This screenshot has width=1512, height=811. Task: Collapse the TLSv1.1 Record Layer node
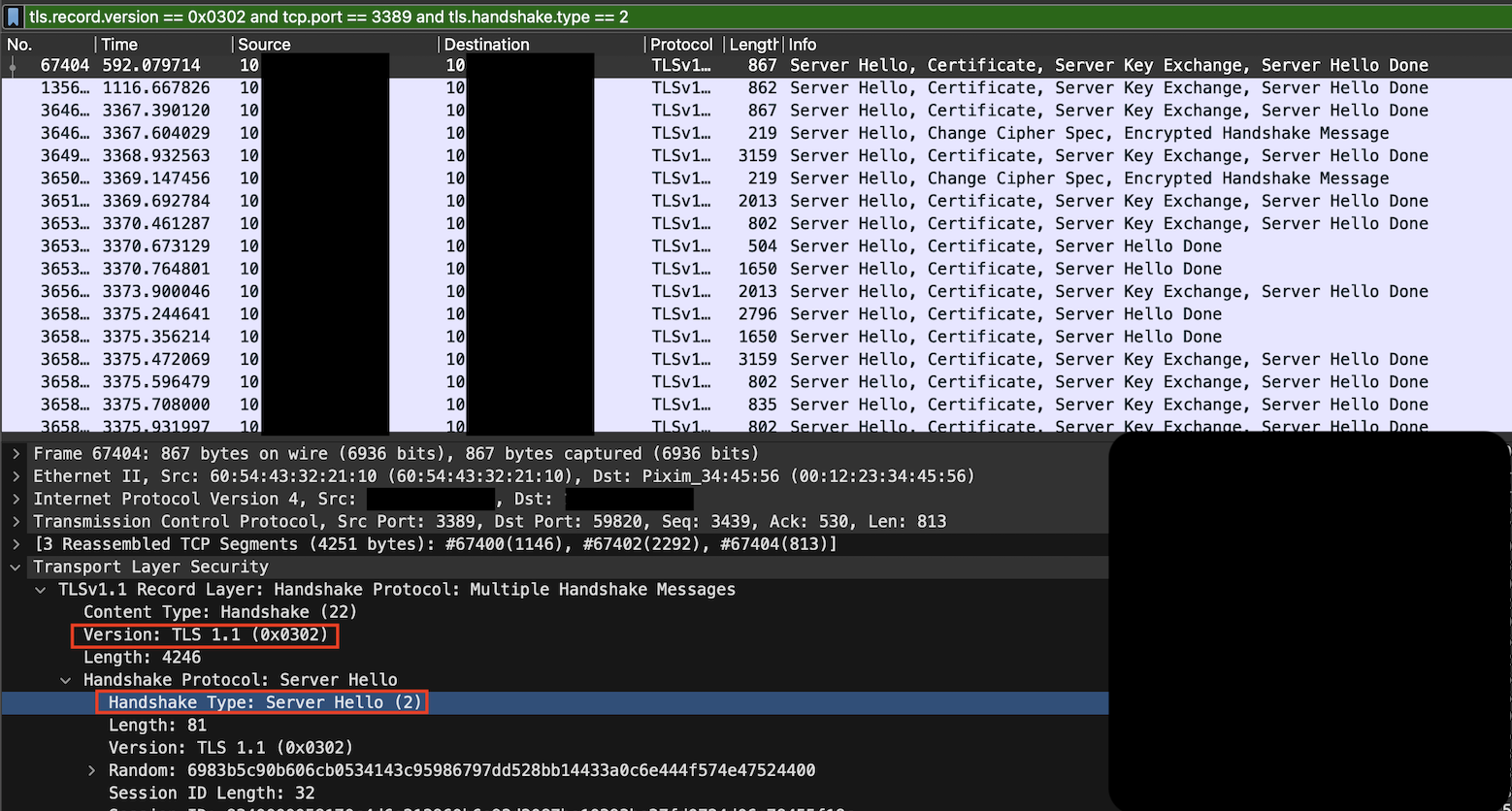pyautogui.click(x=41, y=590)
